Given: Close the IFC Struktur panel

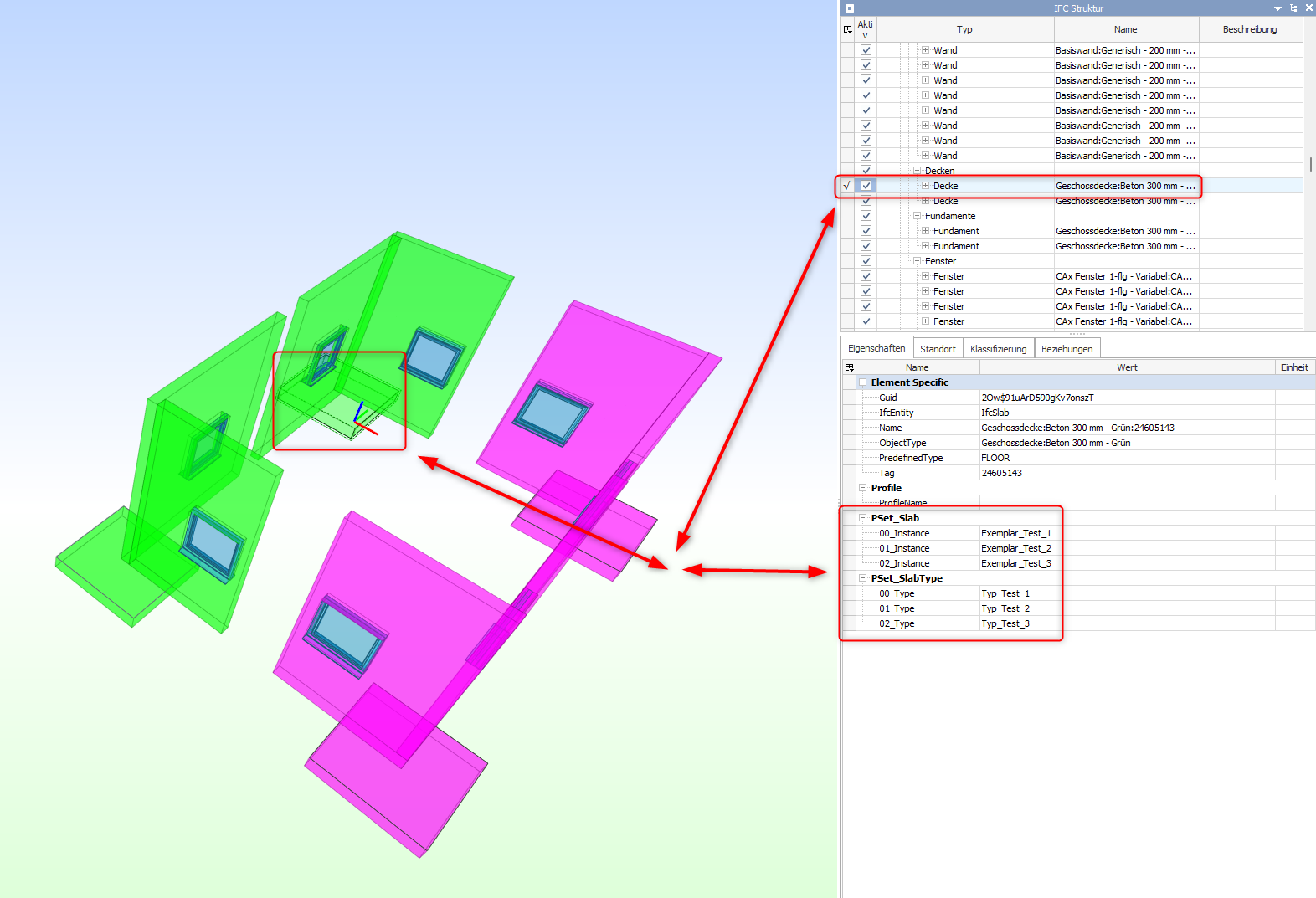Looking at the screenshot, I should (1308, 8).
